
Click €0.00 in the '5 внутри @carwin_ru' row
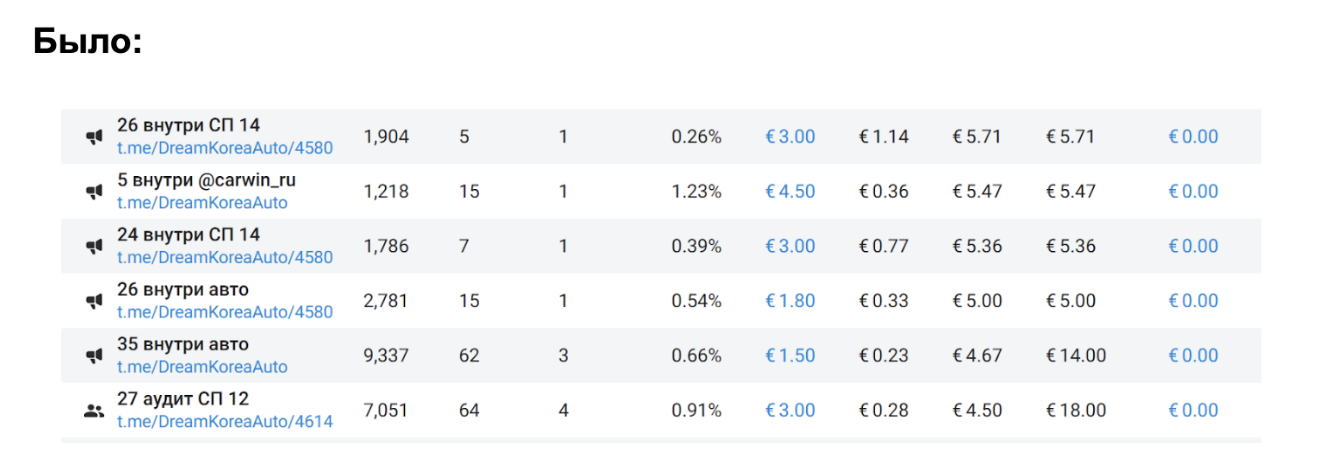click(x=1193, y=192)
